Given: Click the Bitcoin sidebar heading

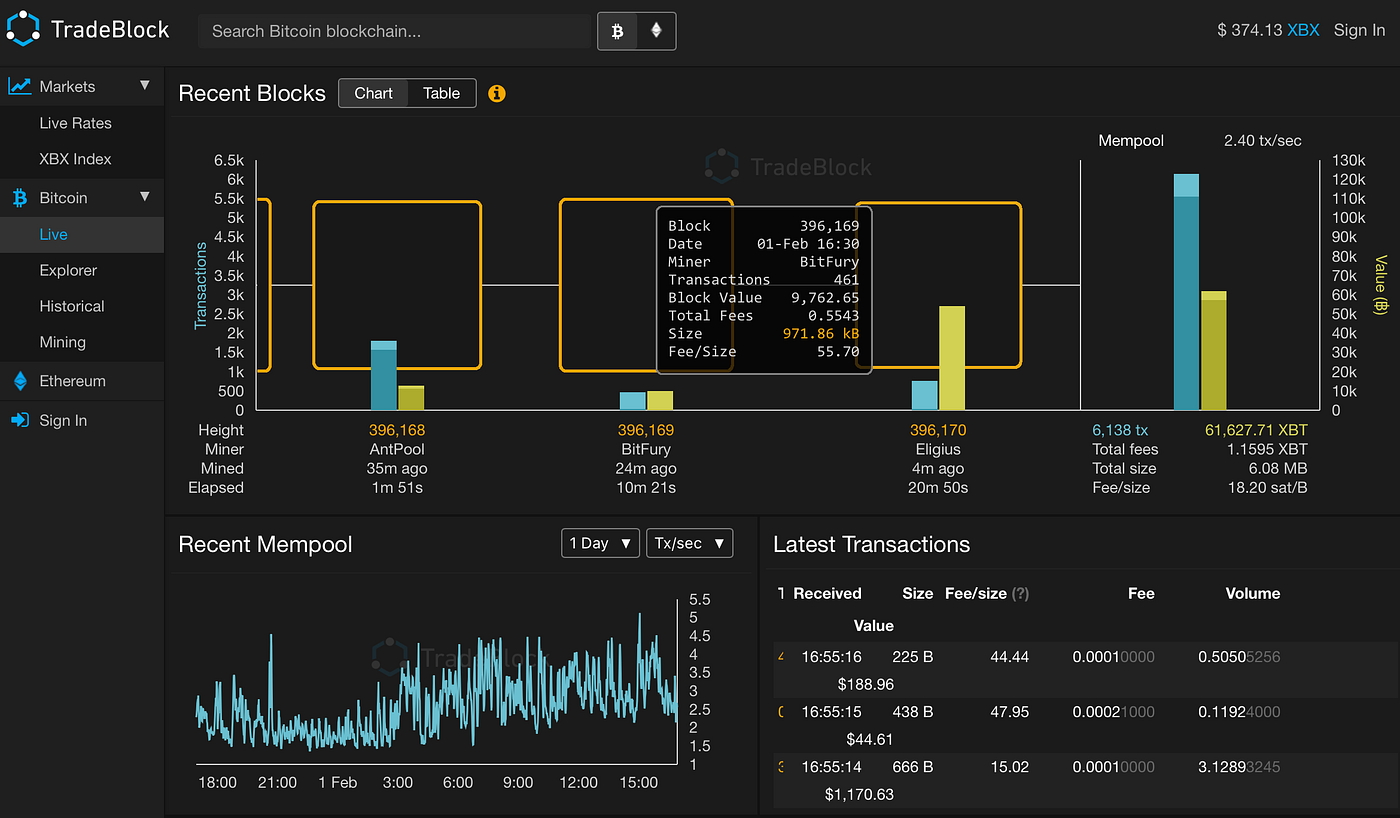Looking at the screenshot, I should coord(63,198).
